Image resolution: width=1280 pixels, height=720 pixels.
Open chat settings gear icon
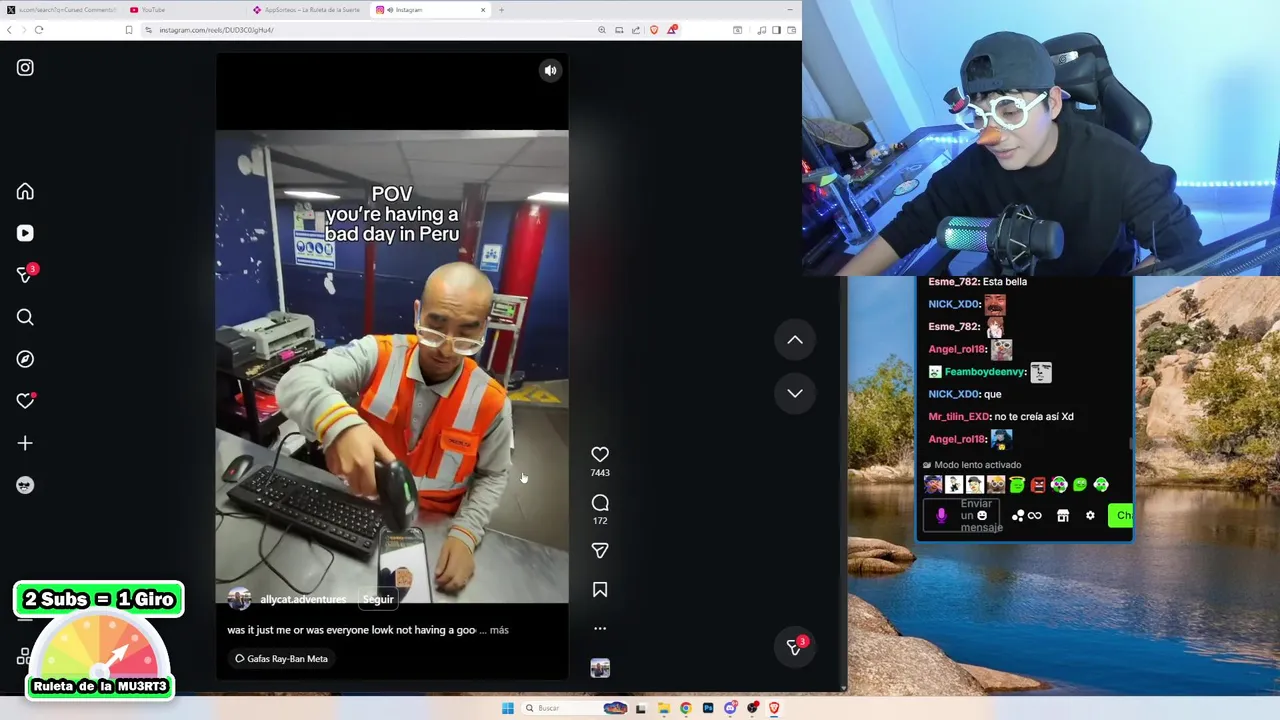(1090, 516)
